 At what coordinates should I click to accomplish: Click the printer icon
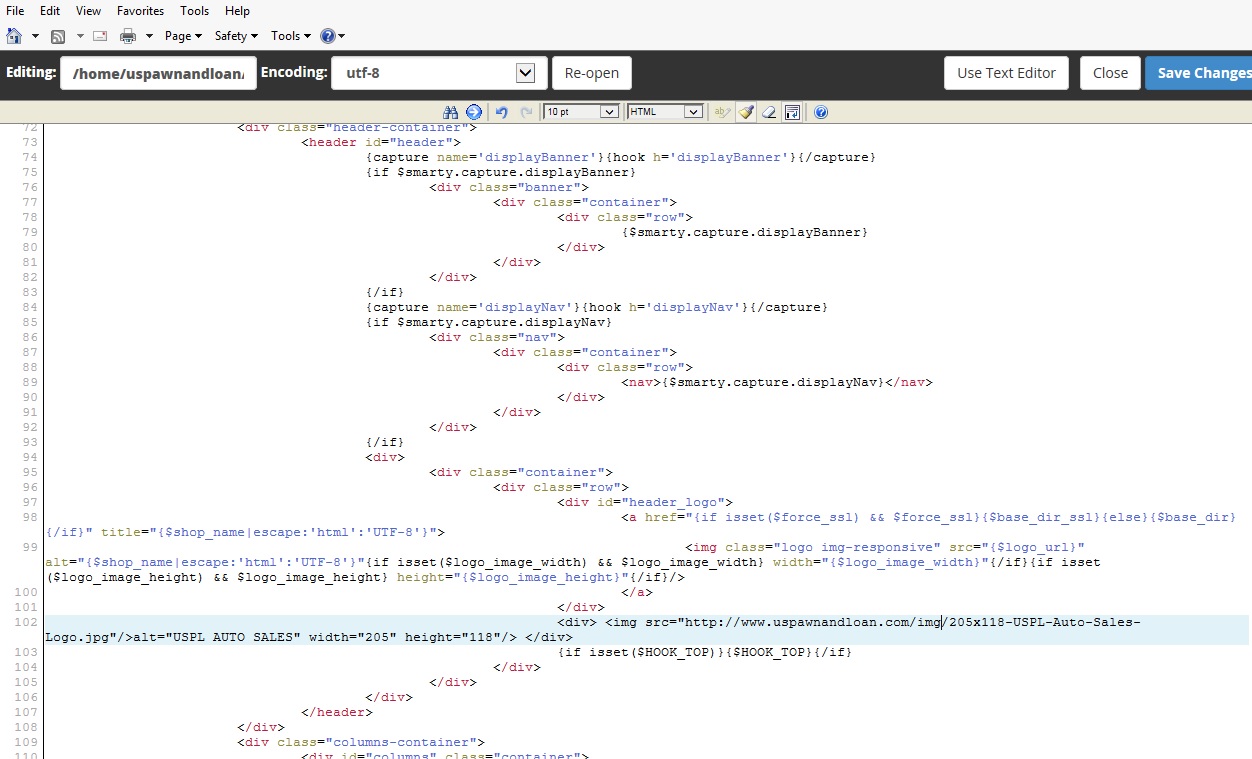tap(128, 36)
